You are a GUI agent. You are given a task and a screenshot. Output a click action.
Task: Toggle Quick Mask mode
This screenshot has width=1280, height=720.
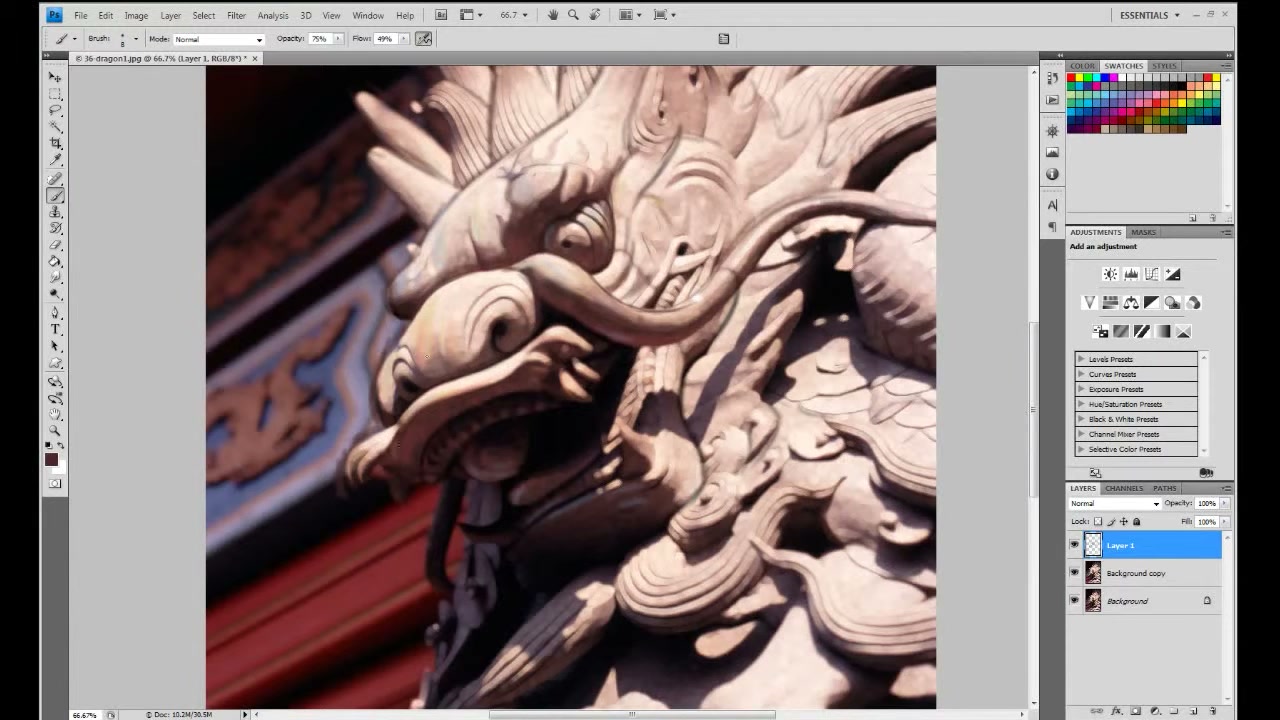tap(55, 484)
